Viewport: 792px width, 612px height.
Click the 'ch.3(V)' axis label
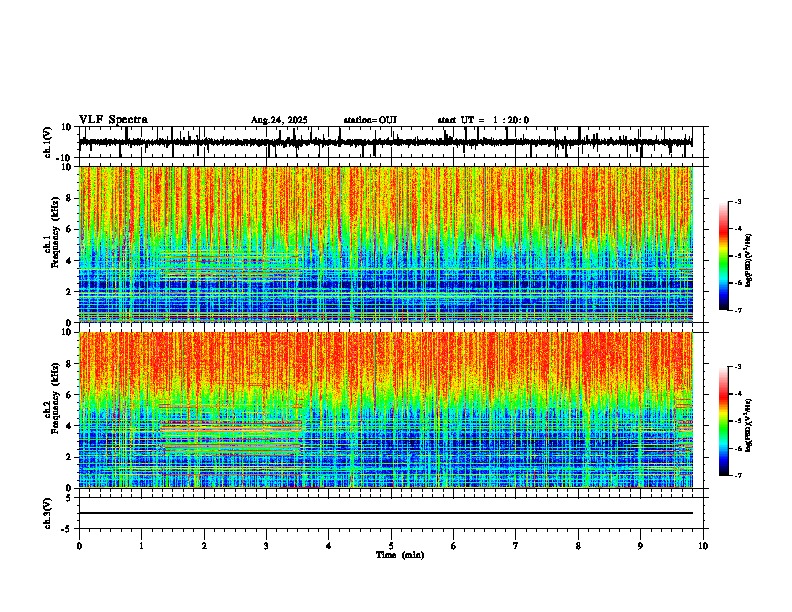pyautogui.click(x=48, y=514)
